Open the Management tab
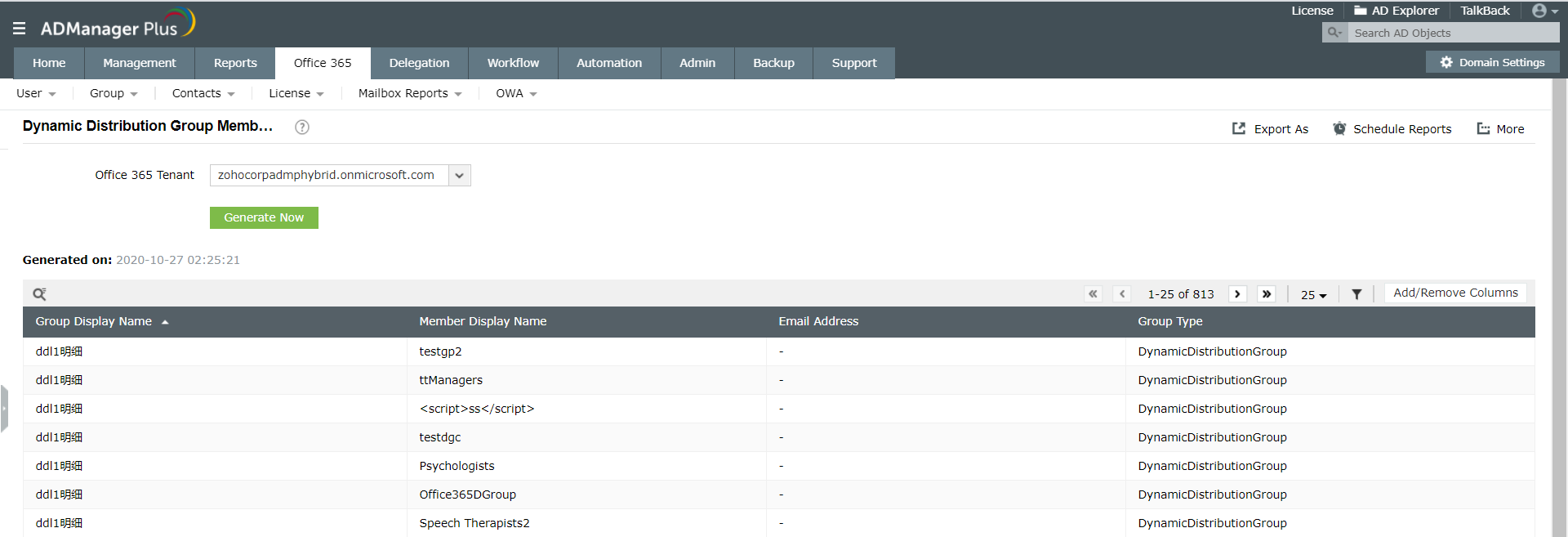The width and height of the screenshot is (1568, 537). click(x=140, y=63)
